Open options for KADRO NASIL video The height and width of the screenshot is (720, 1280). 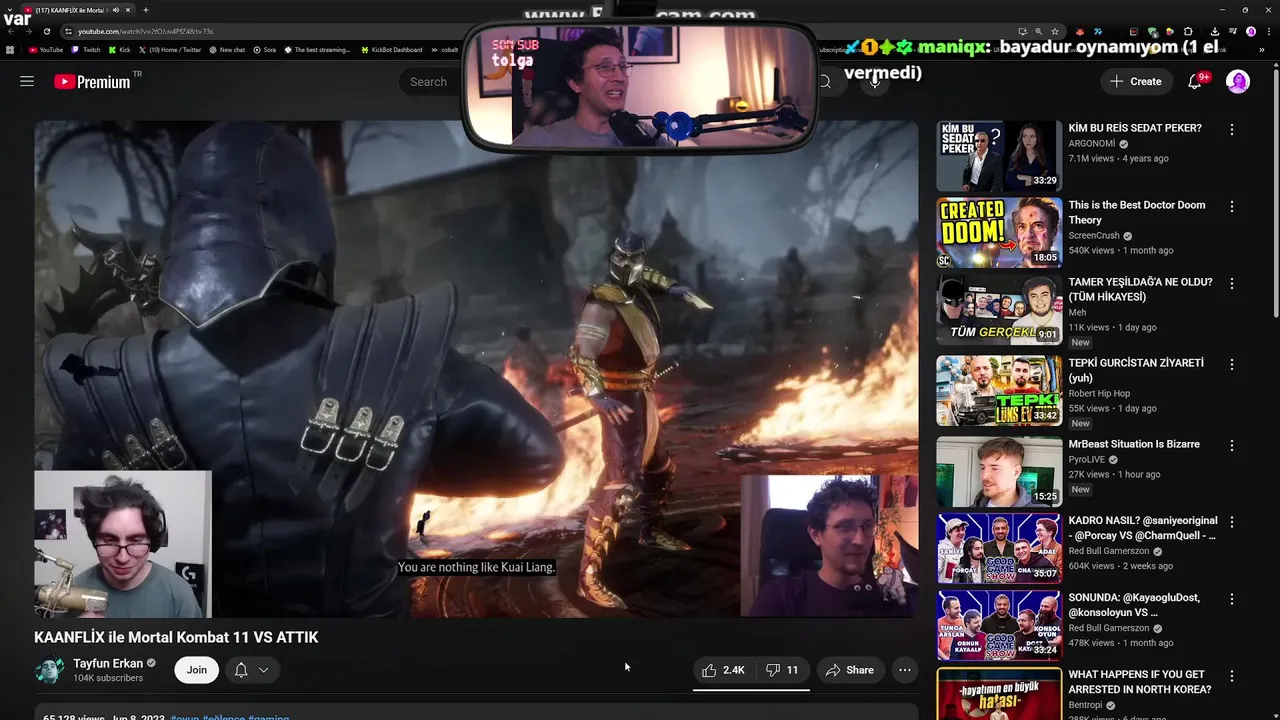[x=1232, y=522]
